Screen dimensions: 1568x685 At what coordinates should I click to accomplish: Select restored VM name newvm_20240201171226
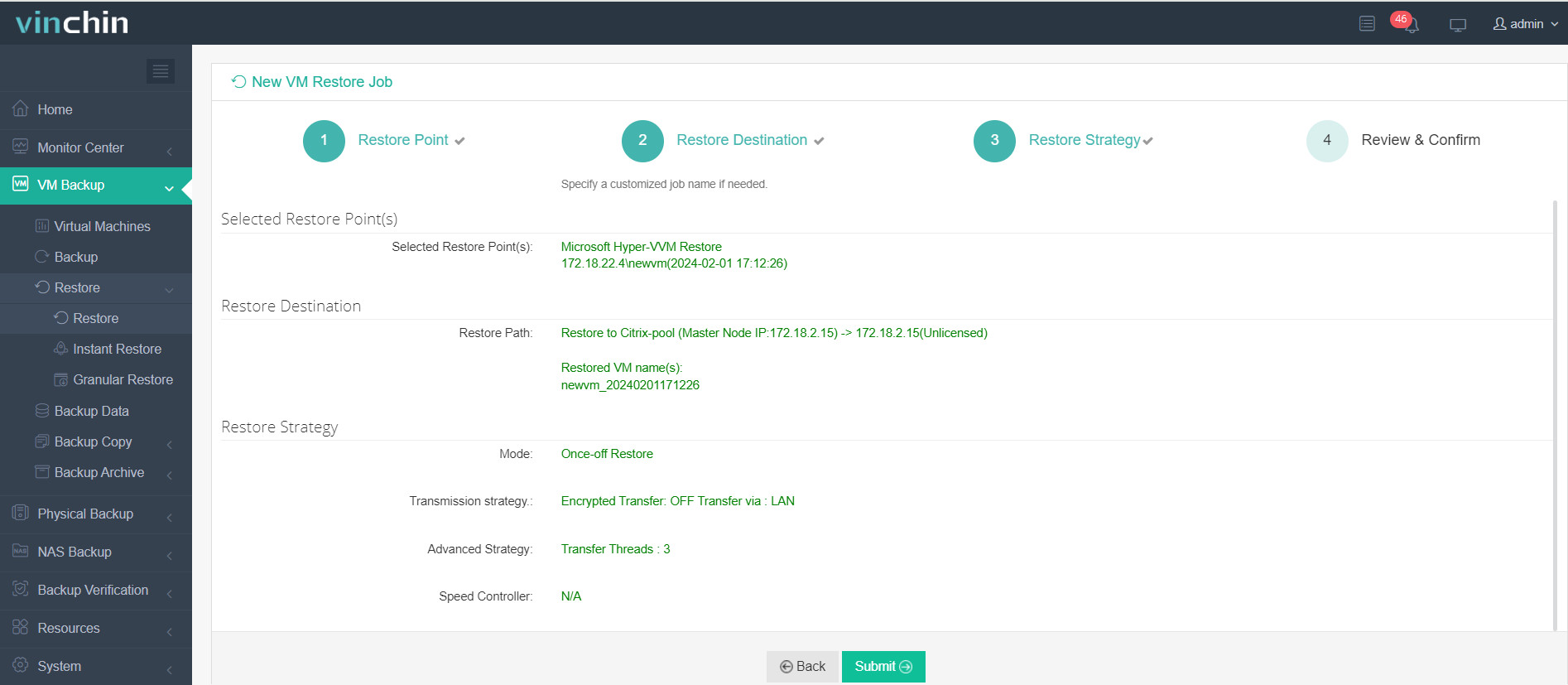pos(630,385)
